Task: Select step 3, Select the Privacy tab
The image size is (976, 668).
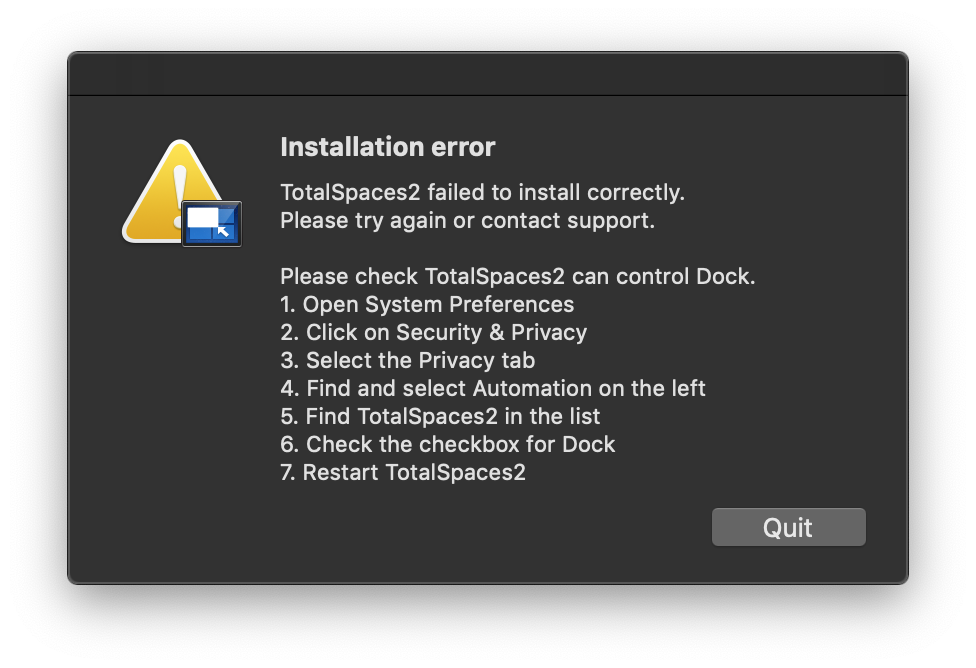Action: coord(406,360)
